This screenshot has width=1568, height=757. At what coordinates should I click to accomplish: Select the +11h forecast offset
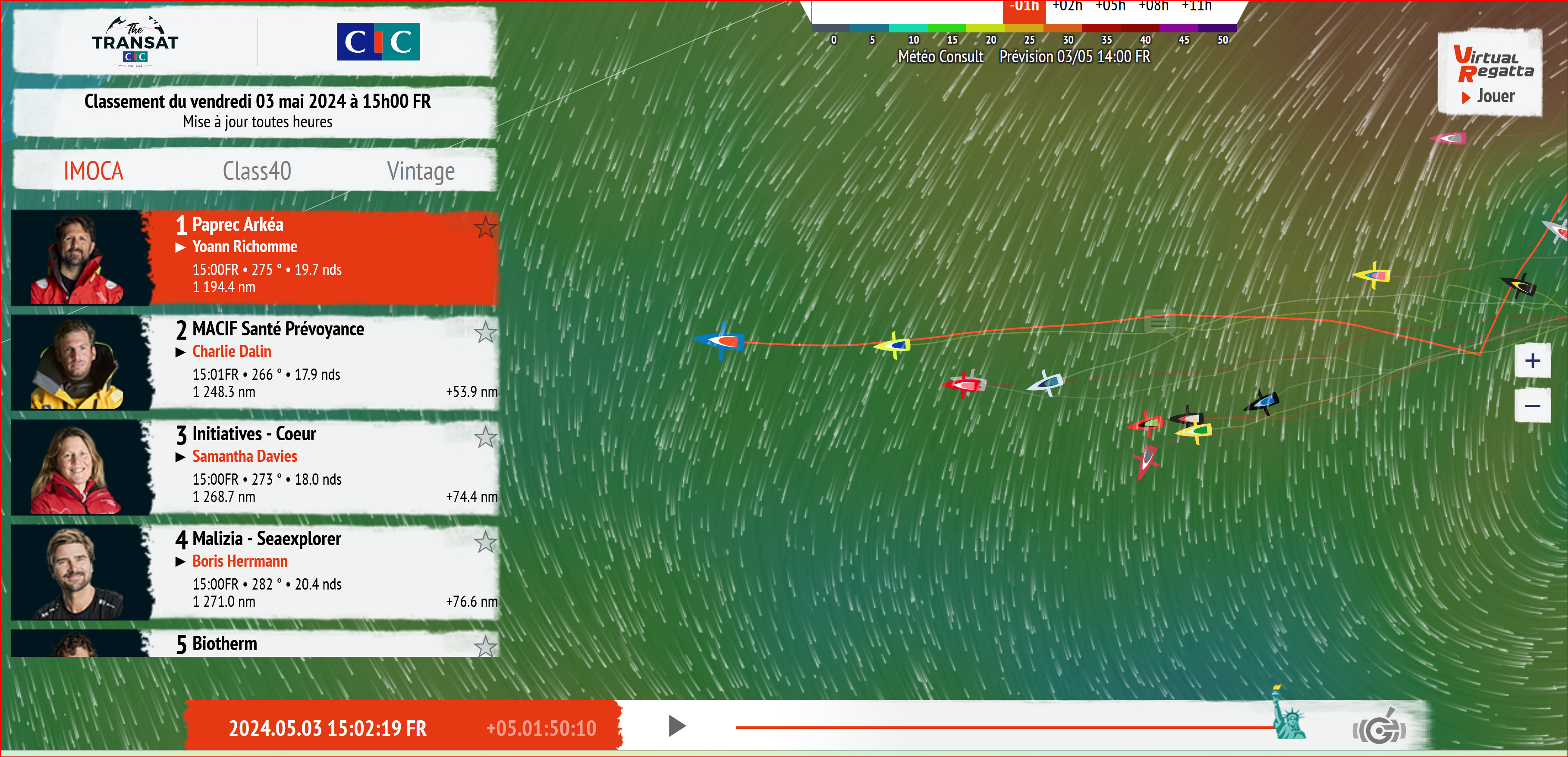[x=1196, y=6]
